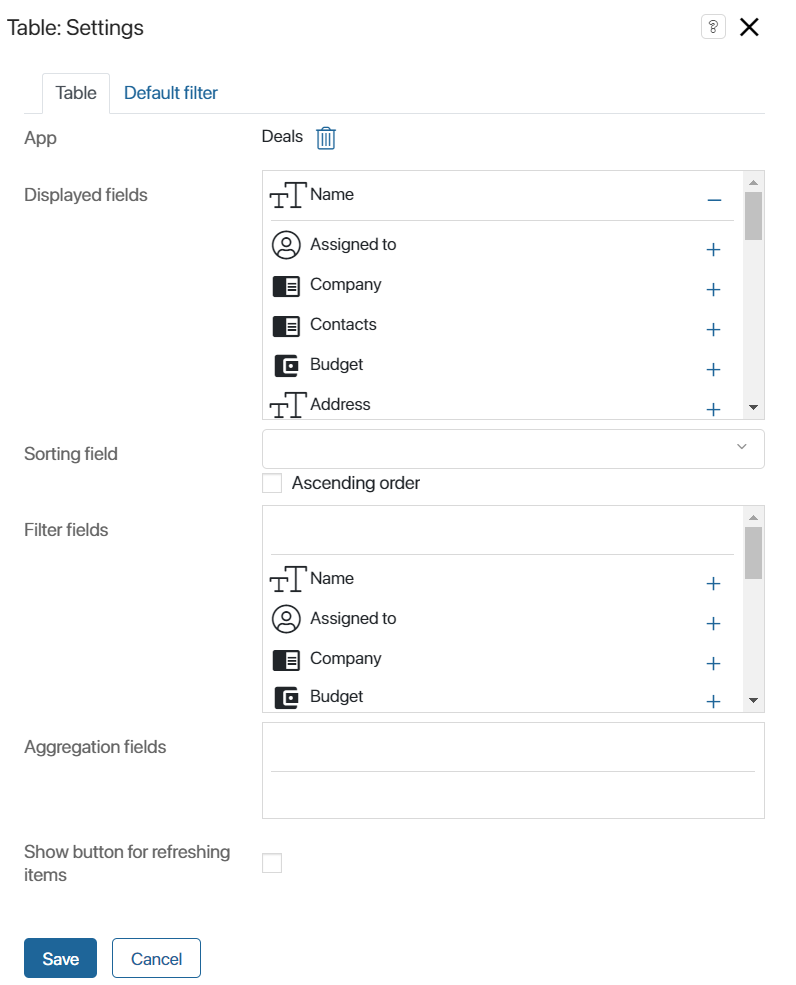Click the Filter fields scrollbar down arrow
The height and width of the screenshot is (985, 796).
pyautogui.click(x=753, y=700)
